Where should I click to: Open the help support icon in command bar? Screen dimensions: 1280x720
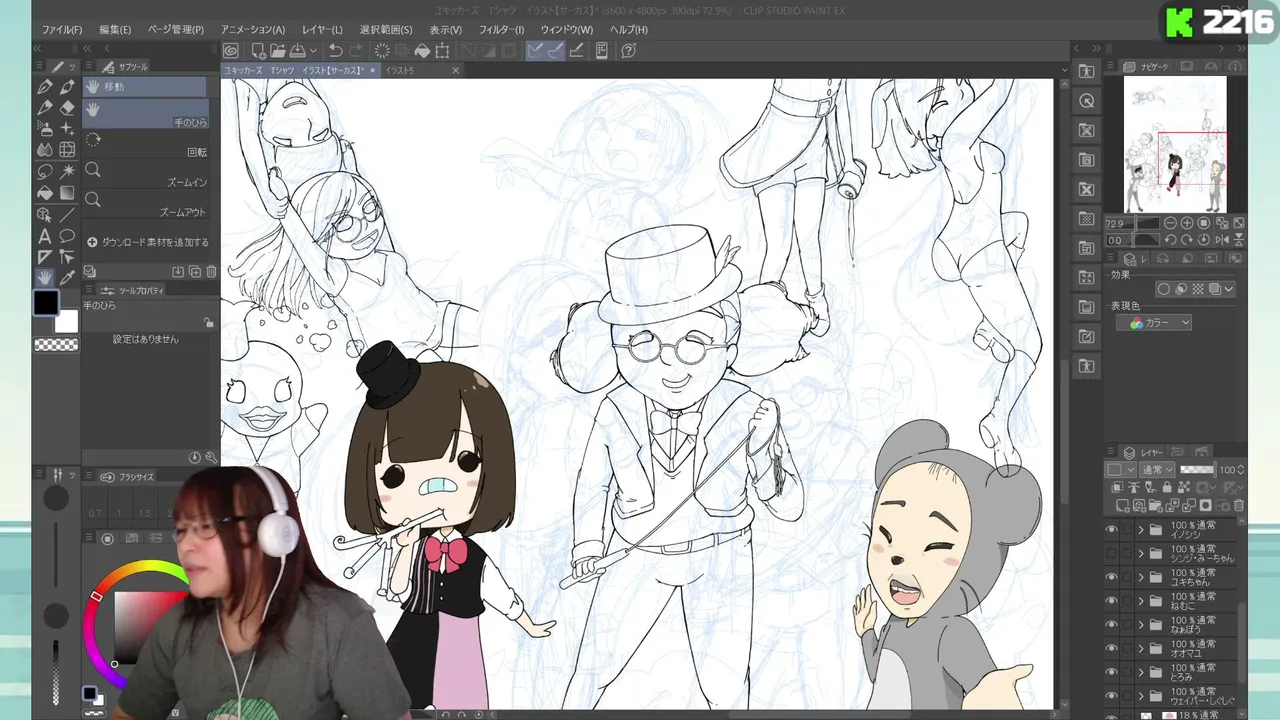(628, 50)
